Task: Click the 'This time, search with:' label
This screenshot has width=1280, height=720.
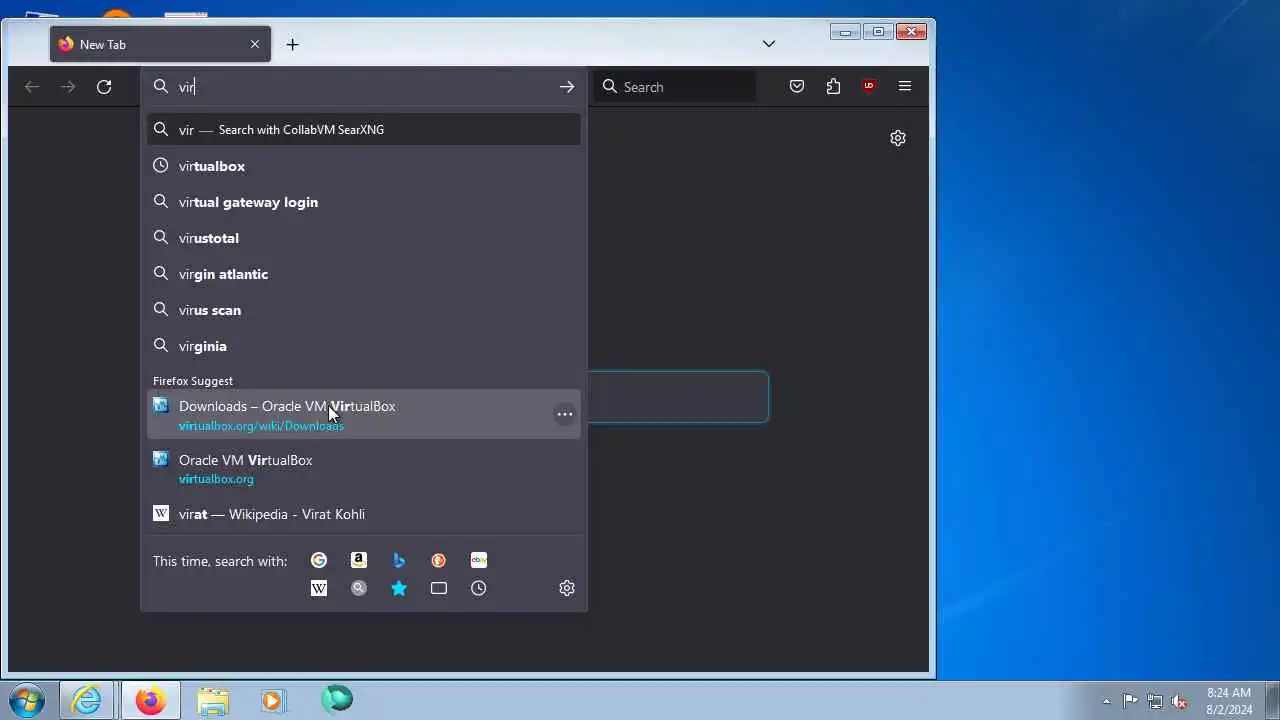Action: (220, 561)
